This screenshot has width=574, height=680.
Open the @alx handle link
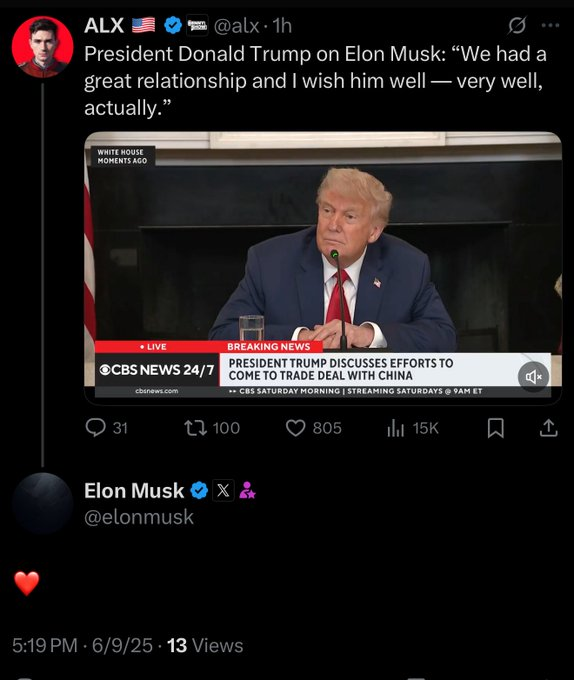(x=236, y=26)
